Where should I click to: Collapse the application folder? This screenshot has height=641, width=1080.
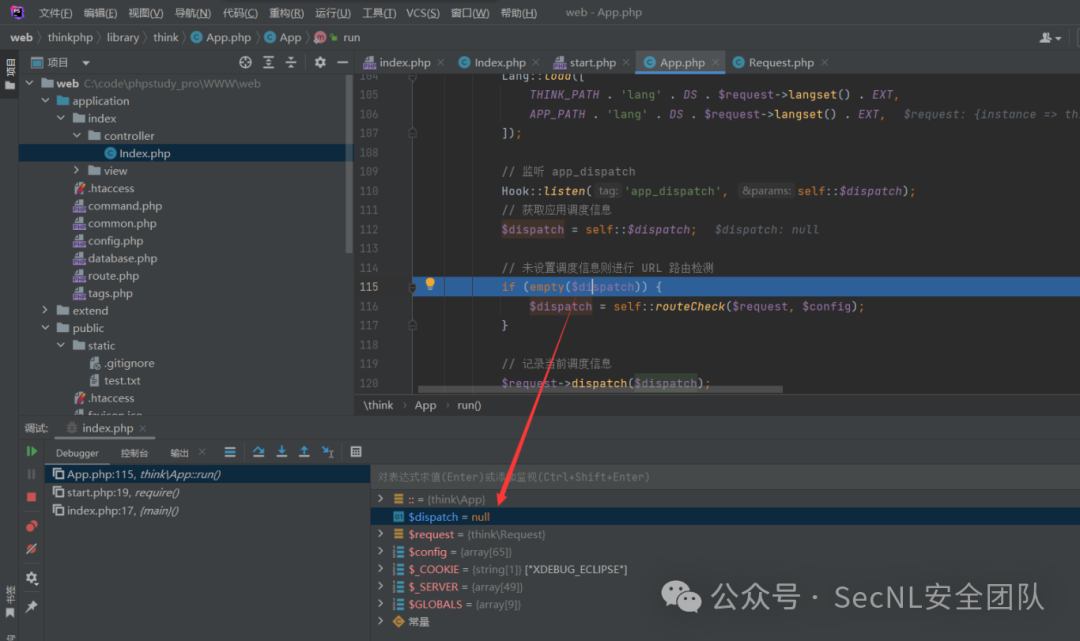click(45, 101)
